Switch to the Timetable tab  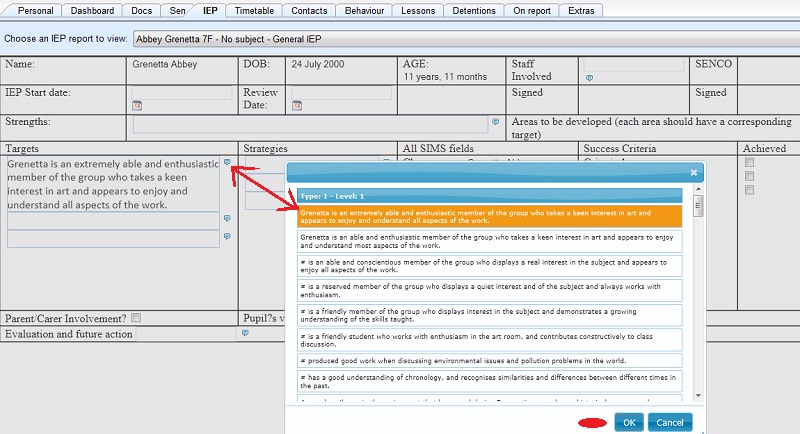[x=252, y=11]
